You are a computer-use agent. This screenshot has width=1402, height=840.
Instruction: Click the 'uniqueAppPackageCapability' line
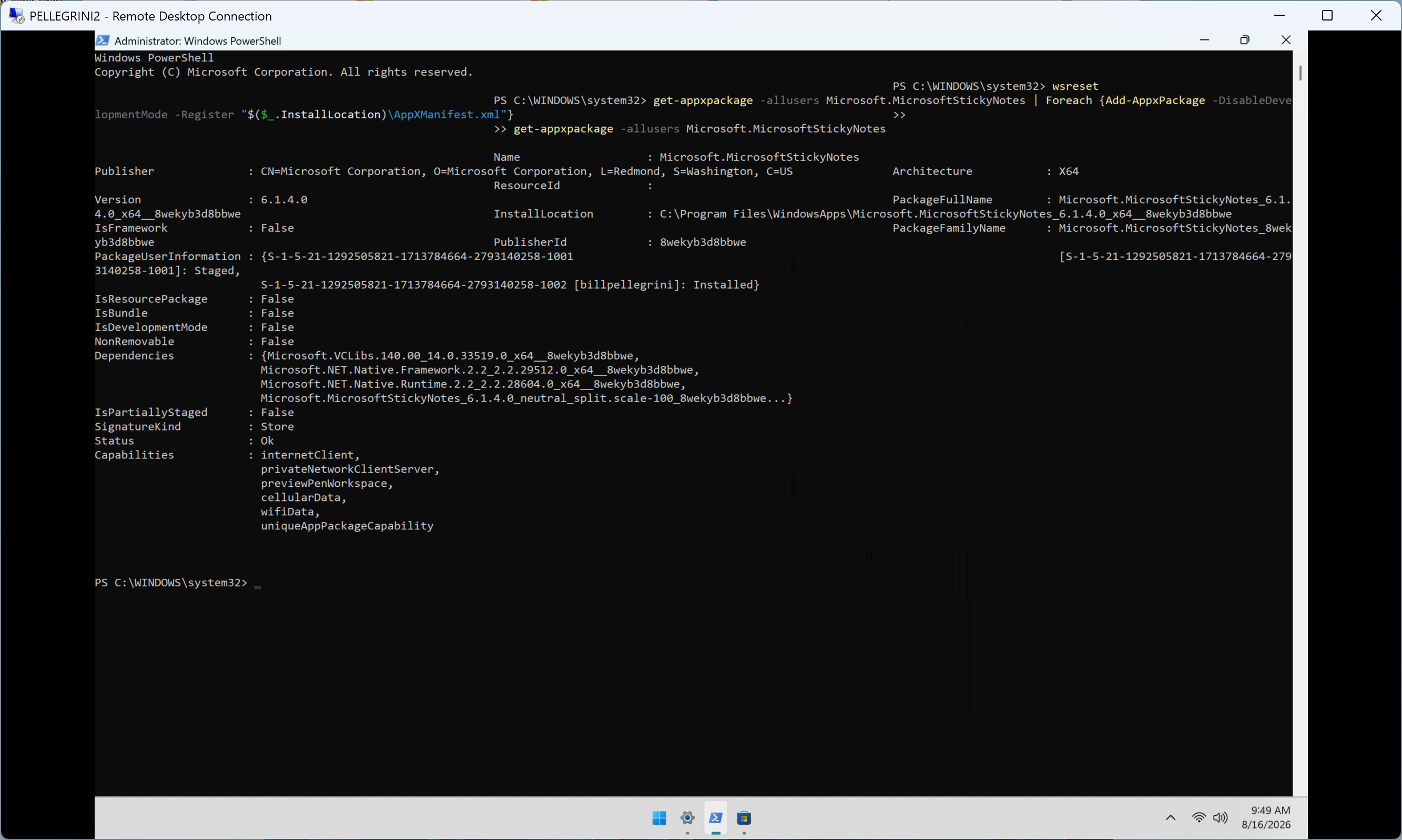point(347,525)
